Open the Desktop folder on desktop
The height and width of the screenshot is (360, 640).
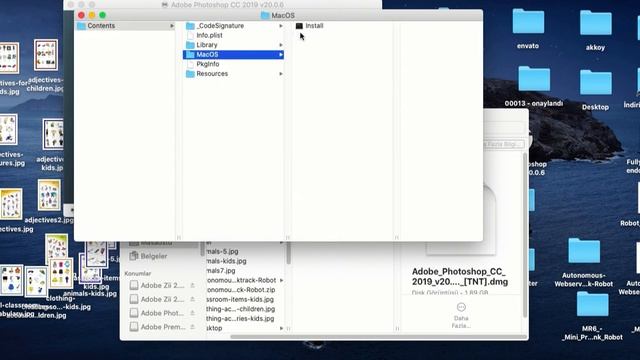(x=596, y=82)
